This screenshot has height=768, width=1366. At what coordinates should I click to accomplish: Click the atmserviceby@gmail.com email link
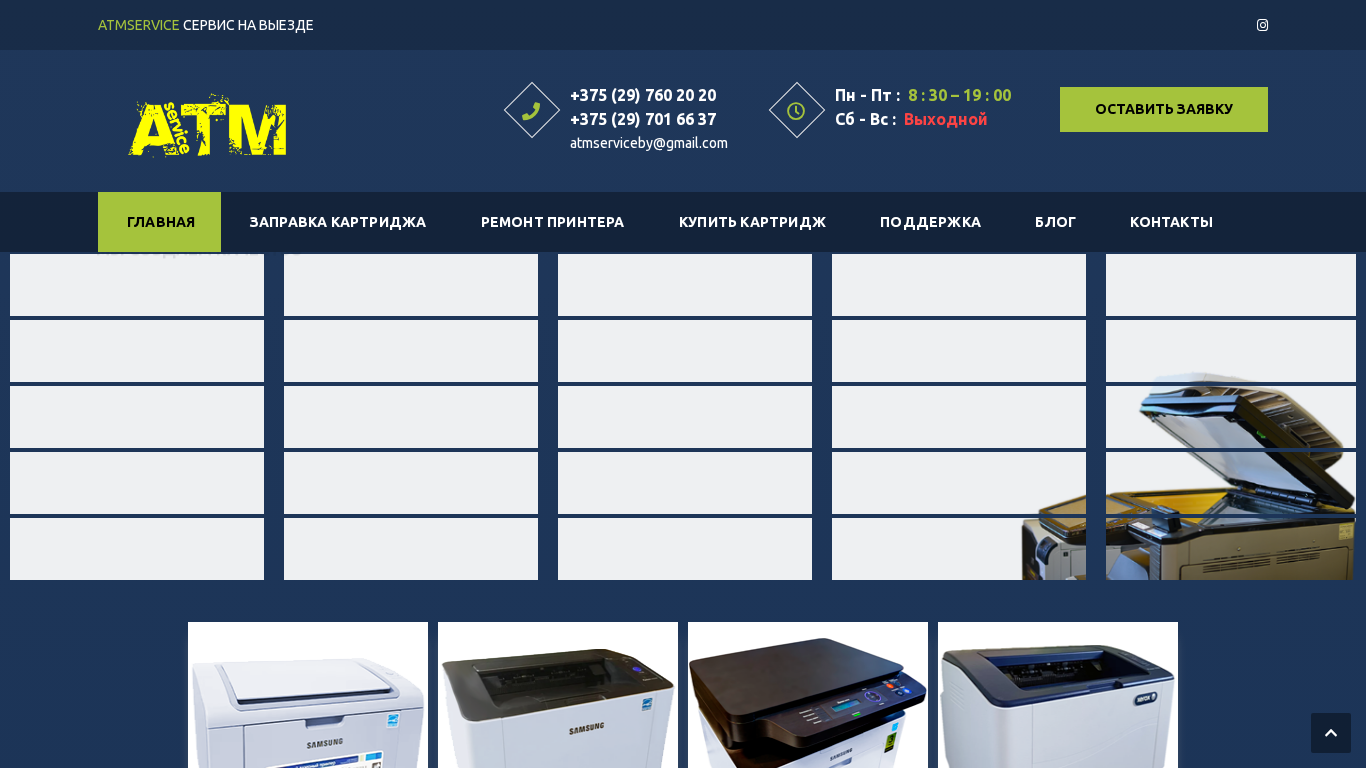click(649, 143)
